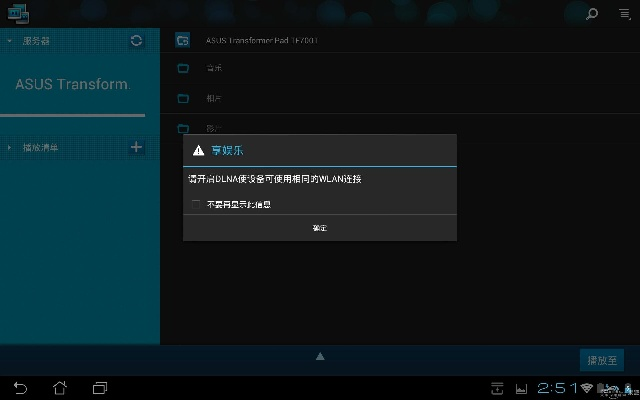Expand the 播放清单 playlist section
This screenshot has width=640, height=400.
coord(10,148)
